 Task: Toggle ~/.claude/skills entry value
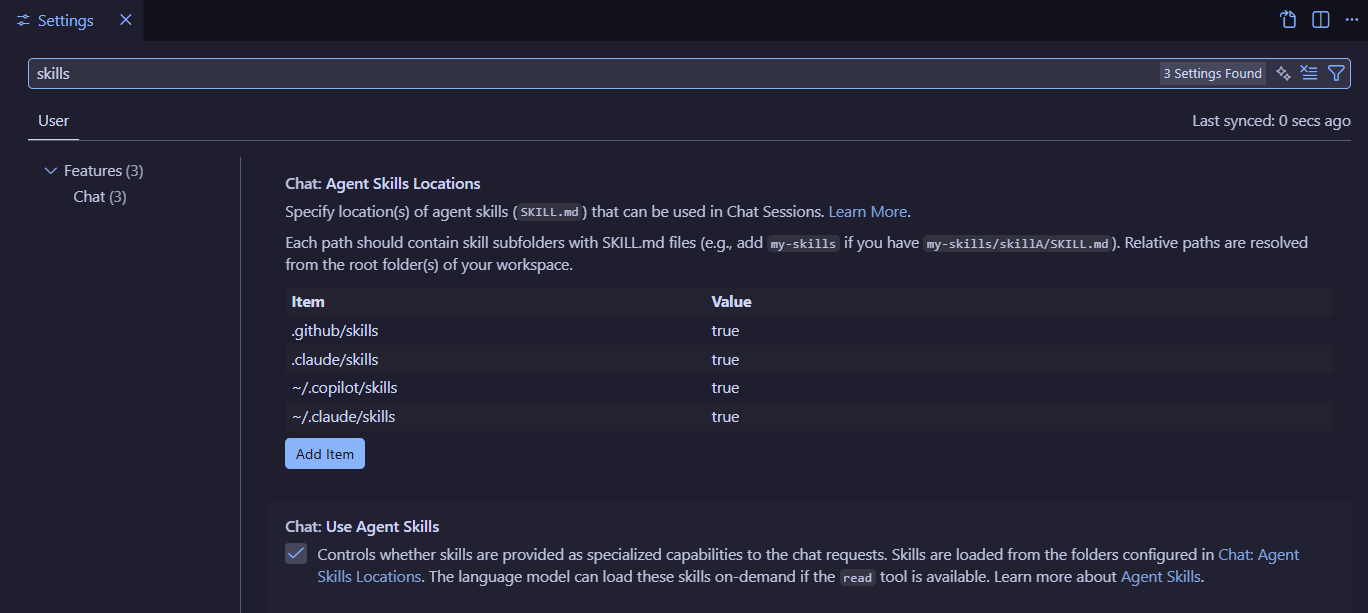tap(725, 416)
